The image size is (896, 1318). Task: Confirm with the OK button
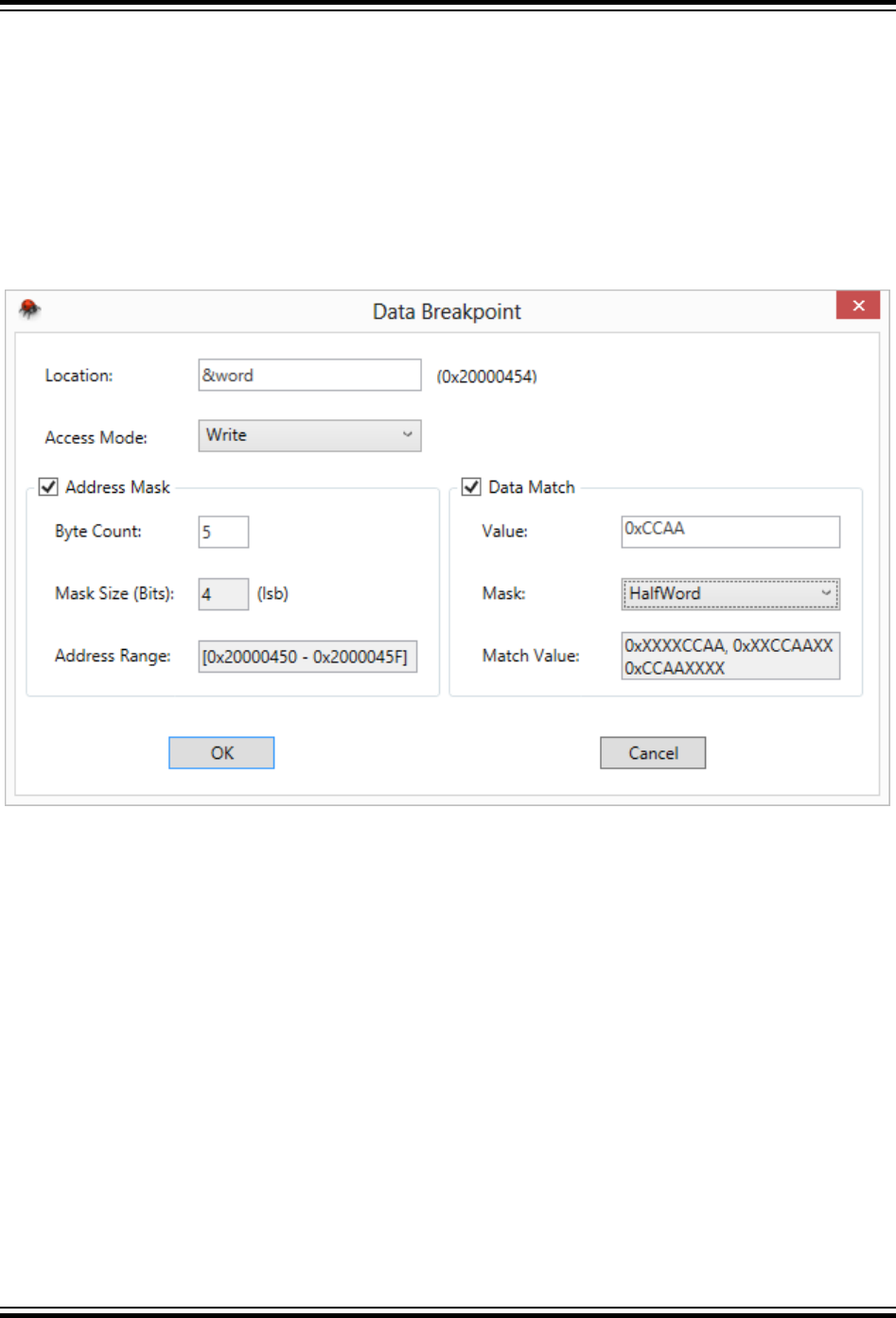pyautogui.click(x=221, y=753)
